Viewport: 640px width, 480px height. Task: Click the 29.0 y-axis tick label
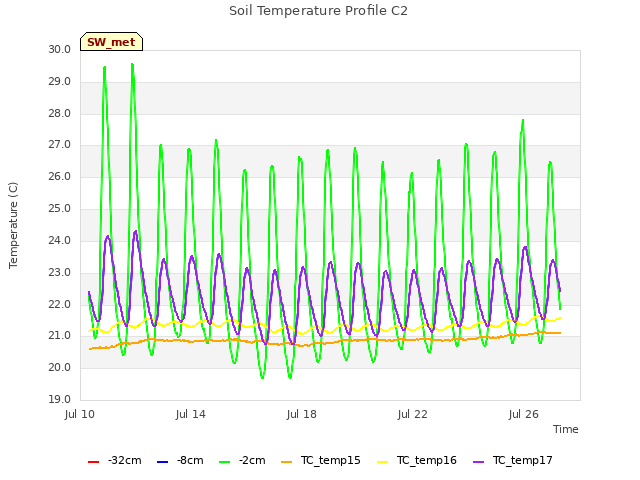tap(60, 82)
